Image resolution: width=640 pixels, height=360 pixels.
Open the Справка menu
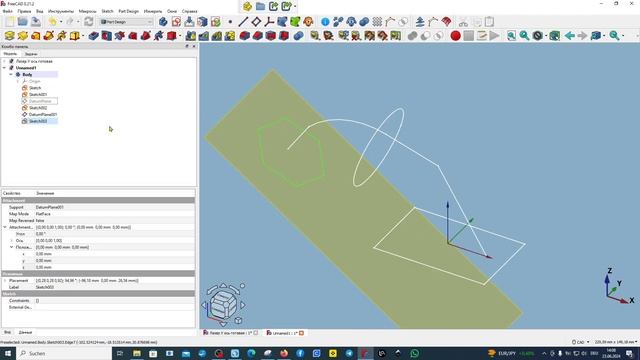click(x=189, y=11)
